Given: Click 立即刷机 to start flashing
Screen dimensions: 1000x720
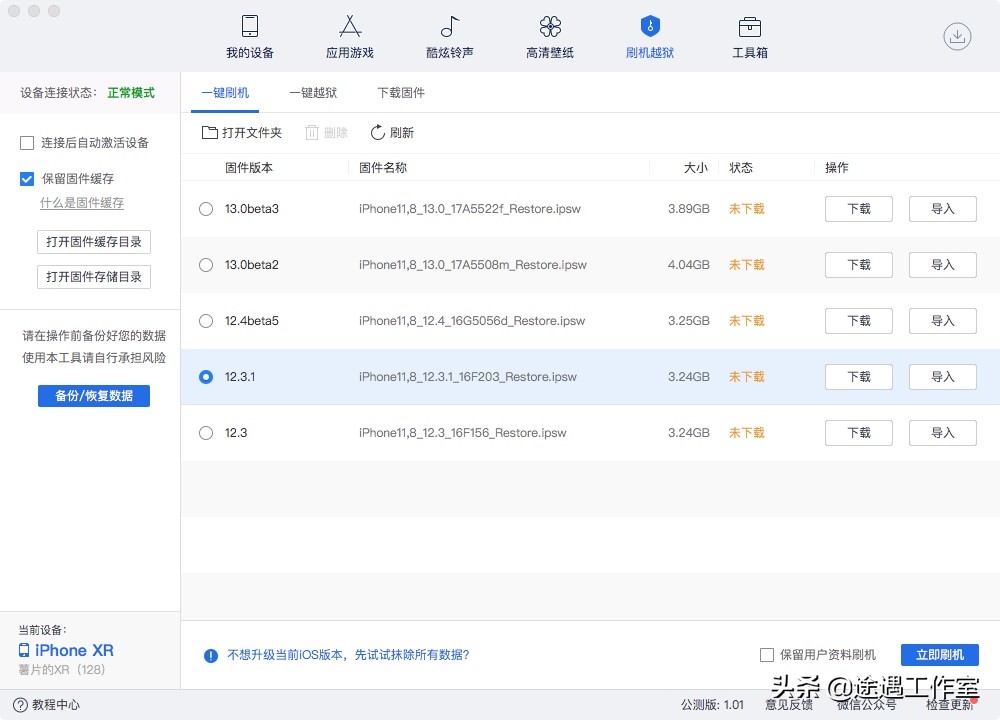Looking at the screenshot, I should [x=938, y=655].
